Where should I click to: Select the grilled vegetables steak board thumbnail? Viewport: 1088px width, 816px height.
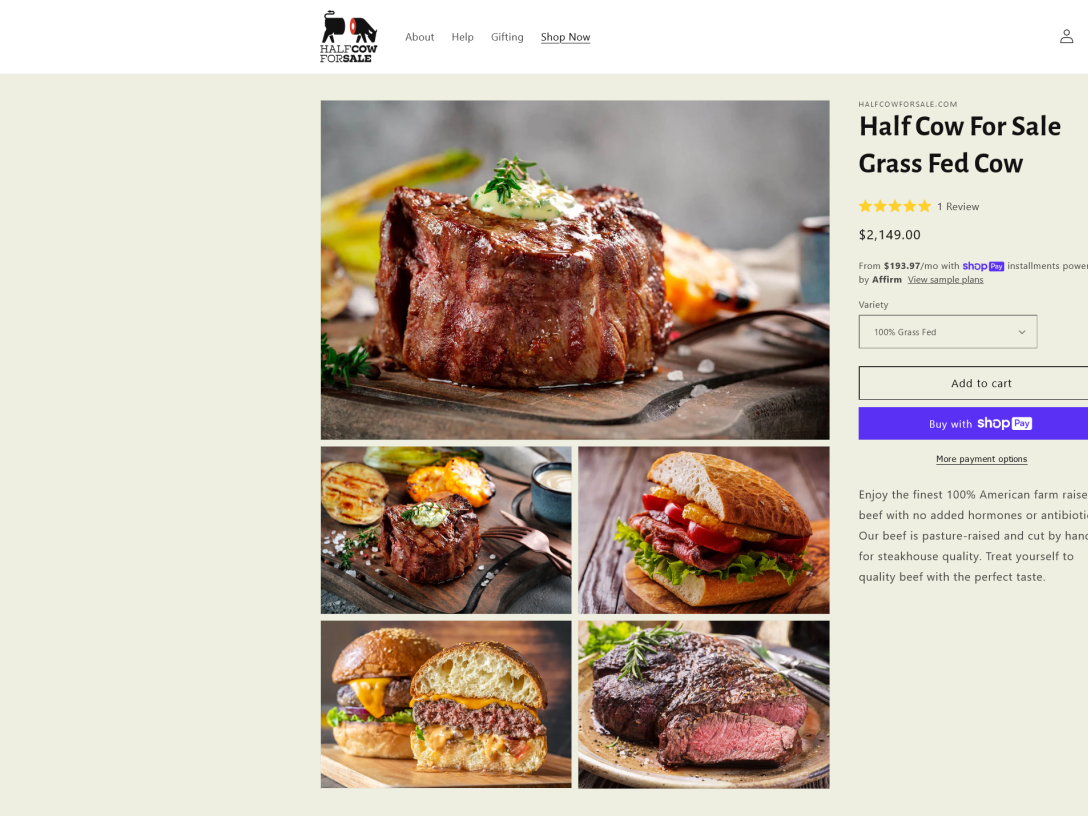pyautogui.click(x=445, y=530)
